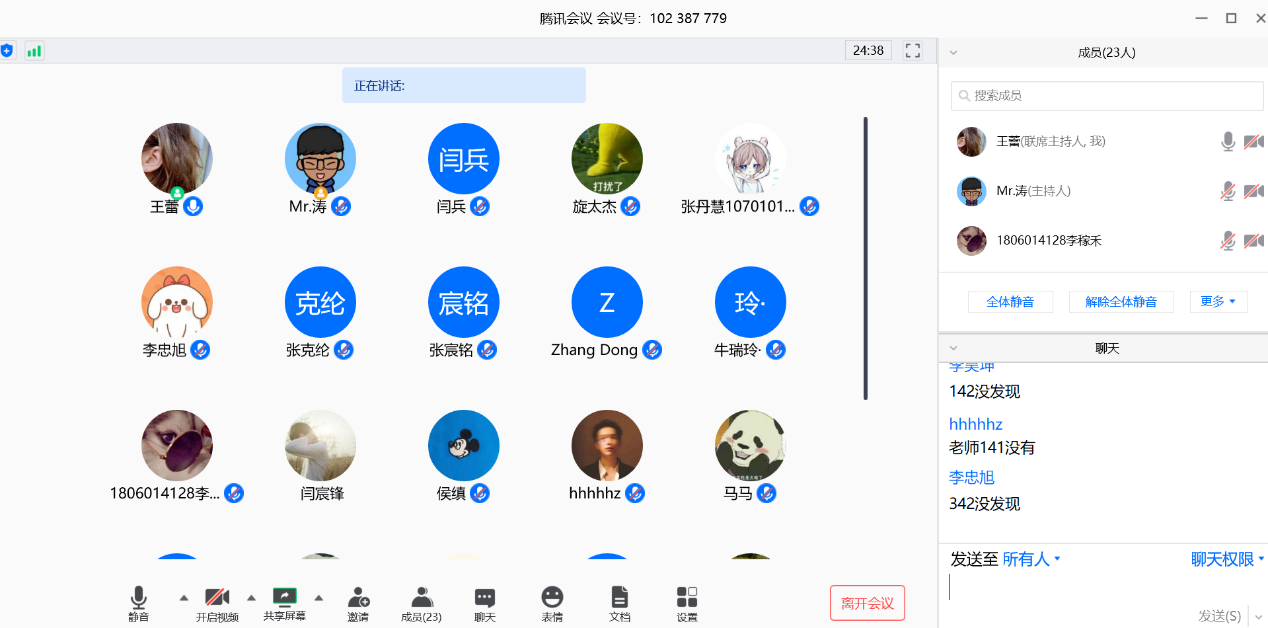
Task: Open the Settings icon in toolbar
Action: click(687, 599)
